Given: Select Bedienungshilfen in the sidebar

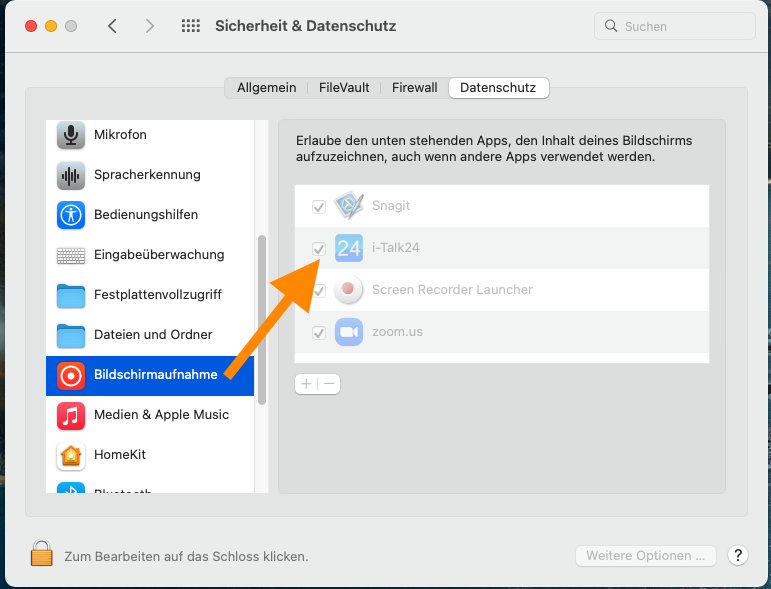Looking at the screenshot, I should [x=146, y=215].
